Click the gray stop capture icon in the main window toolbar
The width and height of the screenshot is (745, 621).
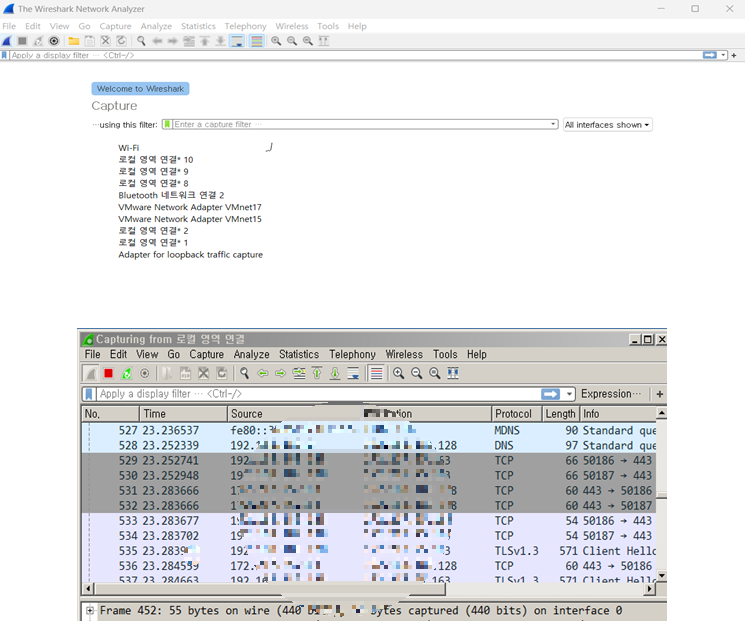(x=22, y=41)
